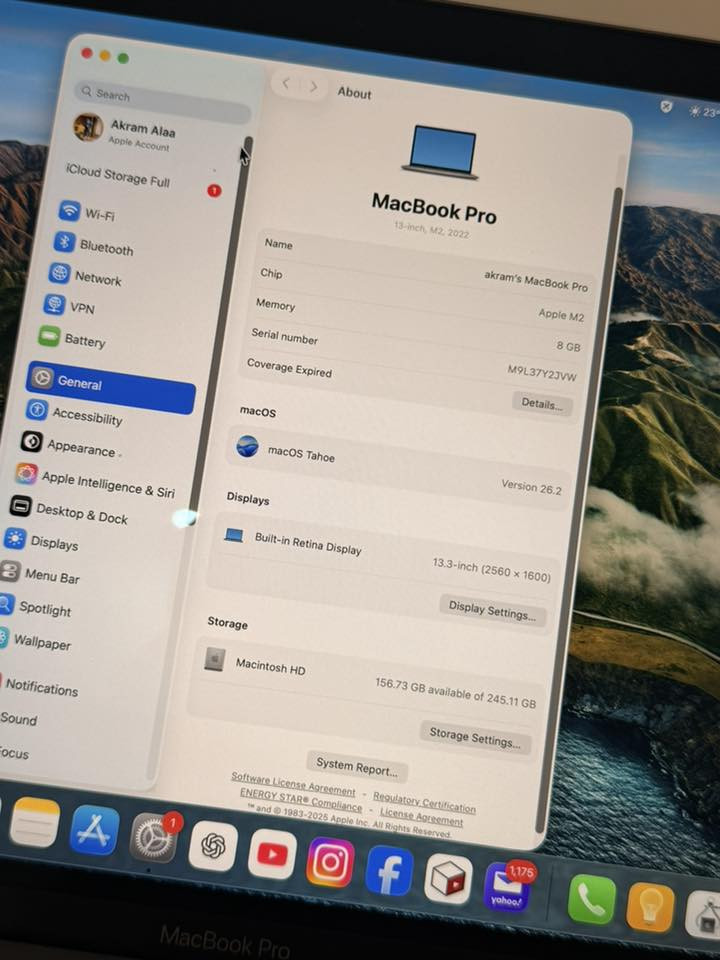Click Display Settings... button
720x960 pixels.
tap(492, 610)
